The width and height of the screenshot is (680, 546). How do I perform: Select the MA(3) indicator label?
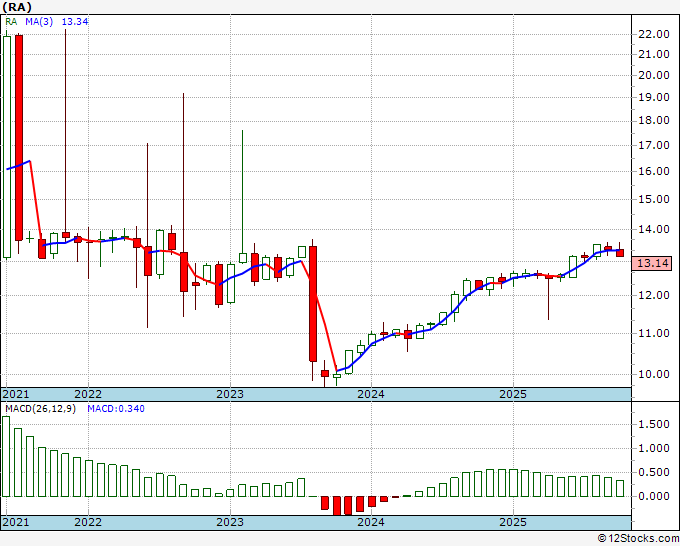[39, 21]
